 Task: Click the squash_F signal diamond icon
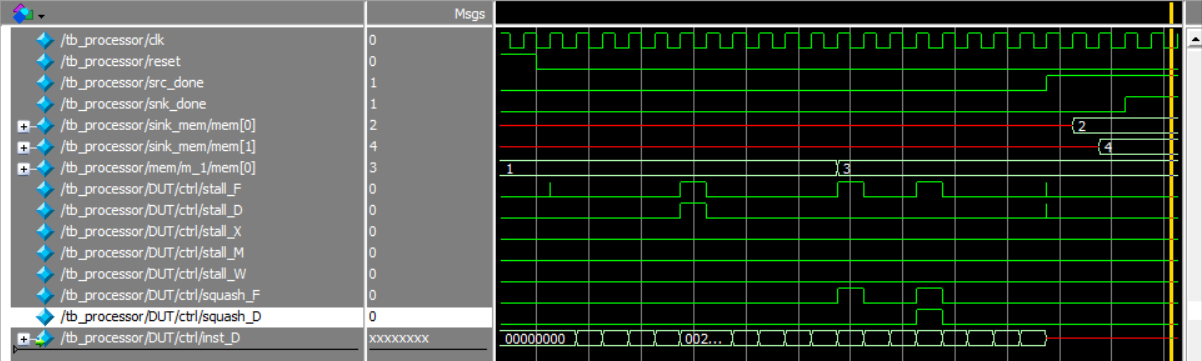(44, 295)
